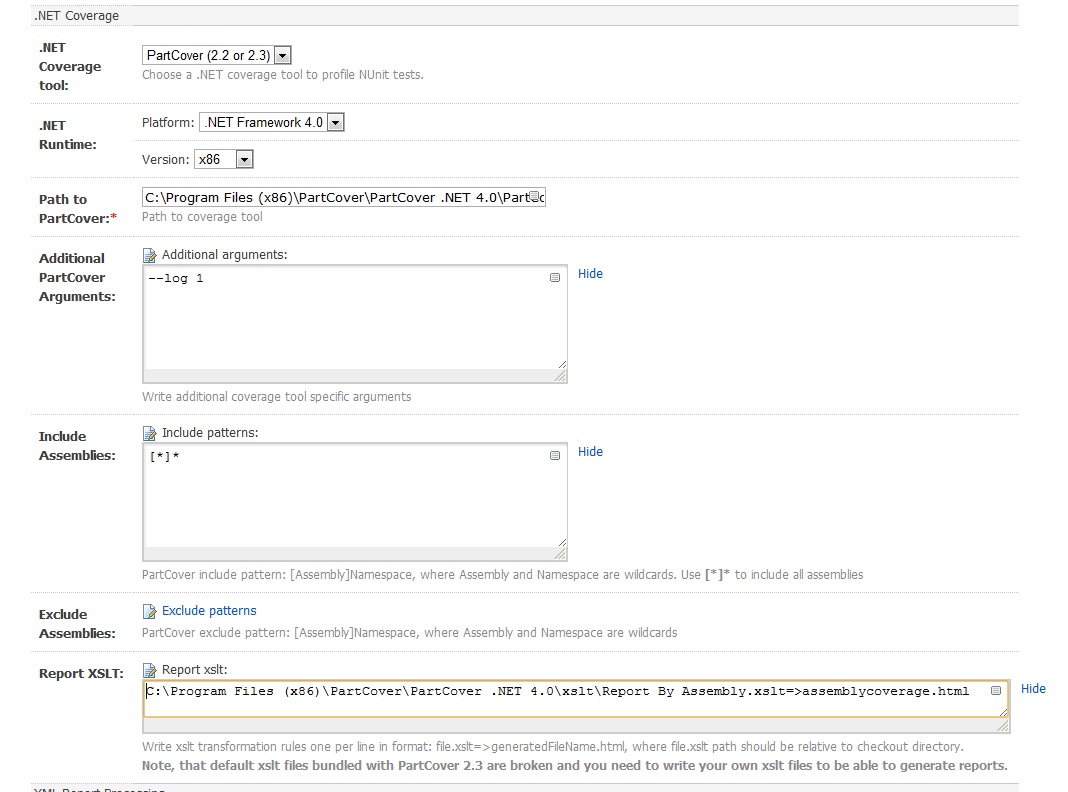Click the edit icon beside Include patterns
The height and width of the screenshot is (792, 1068).
tap(149, 433)
